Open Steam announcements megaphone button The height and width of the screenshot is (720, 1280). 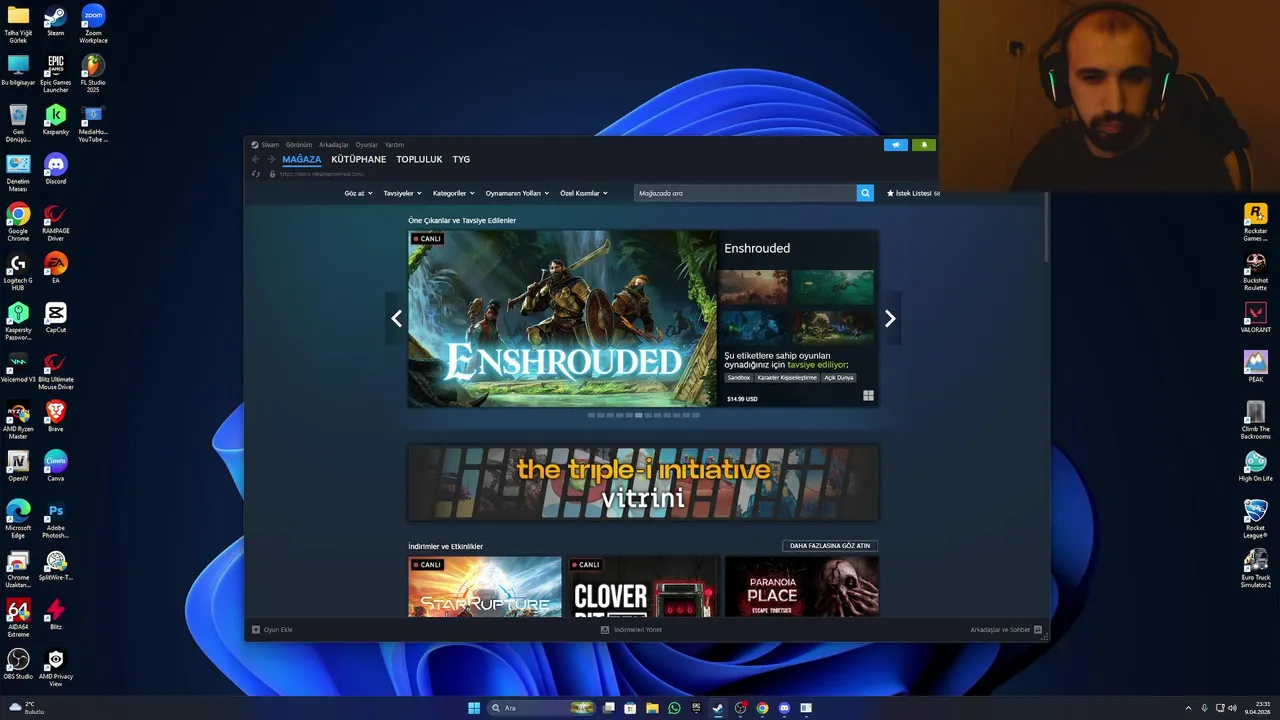click(896, 145)
